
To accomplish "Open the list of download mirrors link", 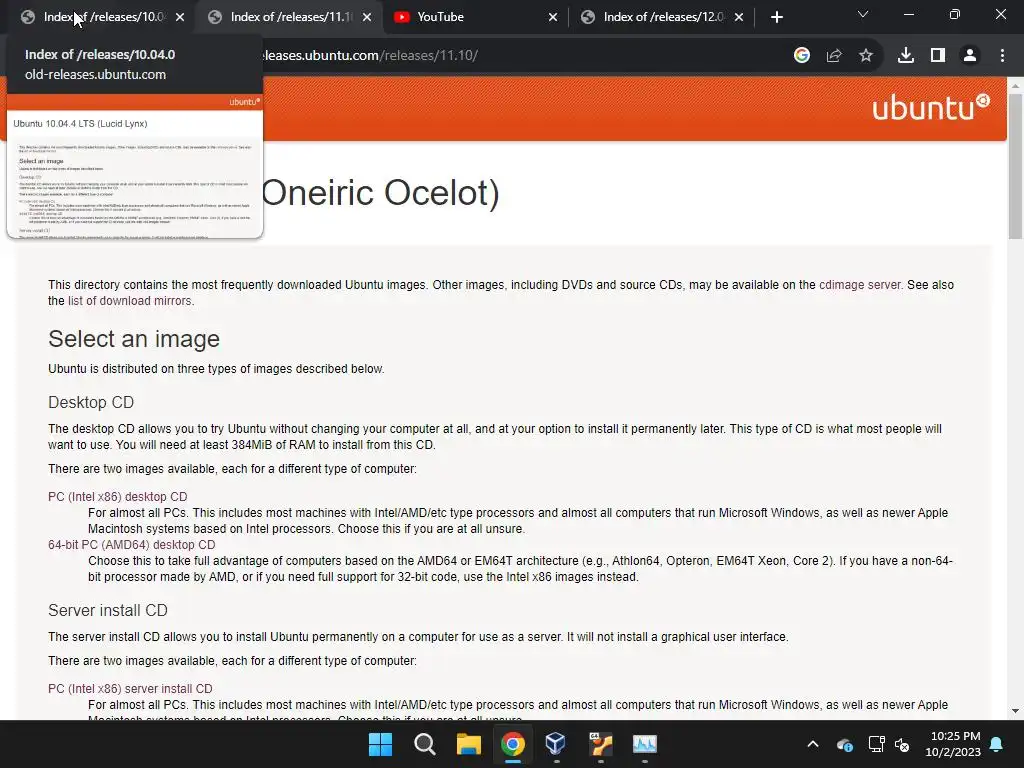I will (x=129, y=300).
